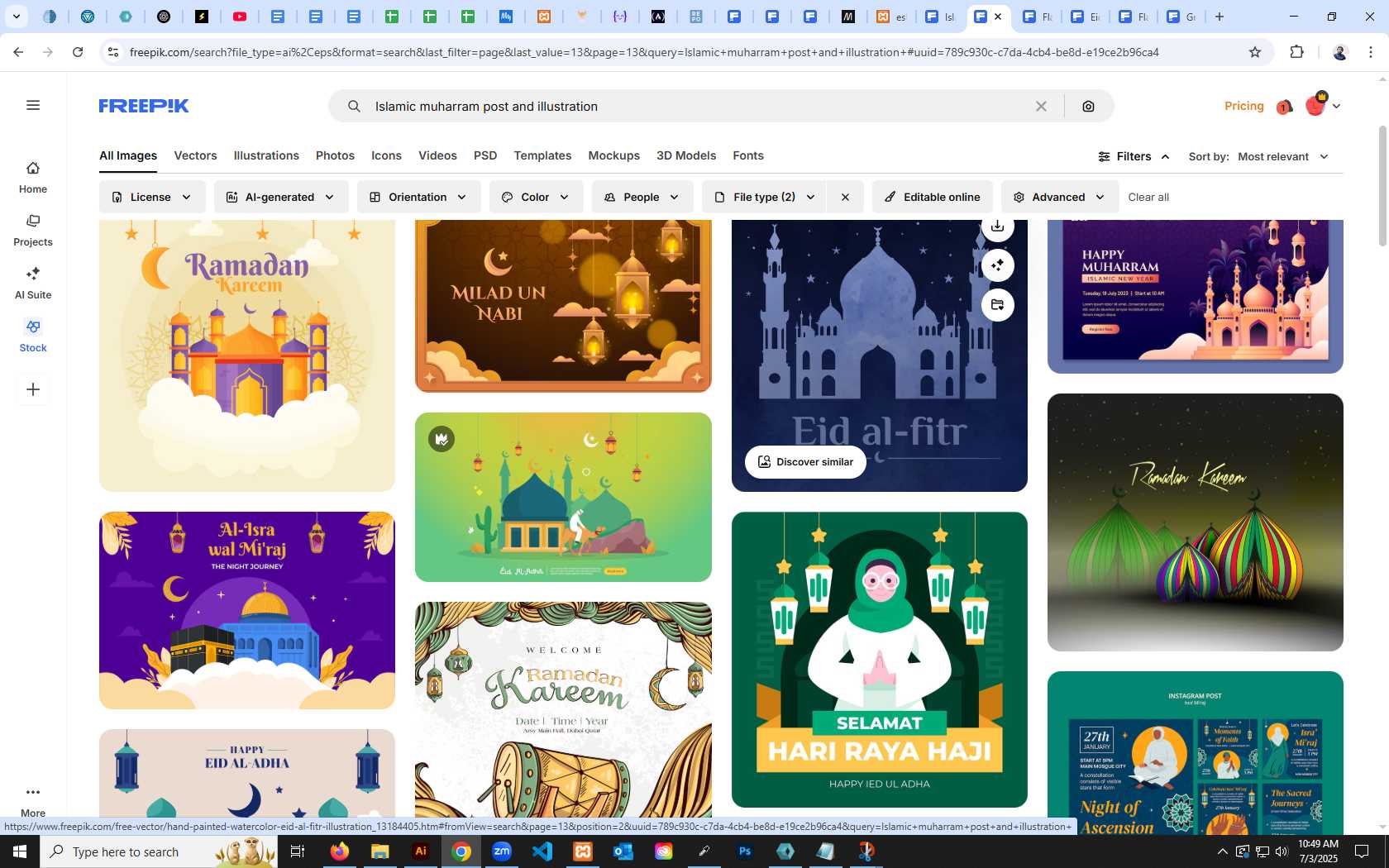This screenshot has height=868, width=1389.
Task: Switch to the 3D Models tab
Action: [686, 155]
